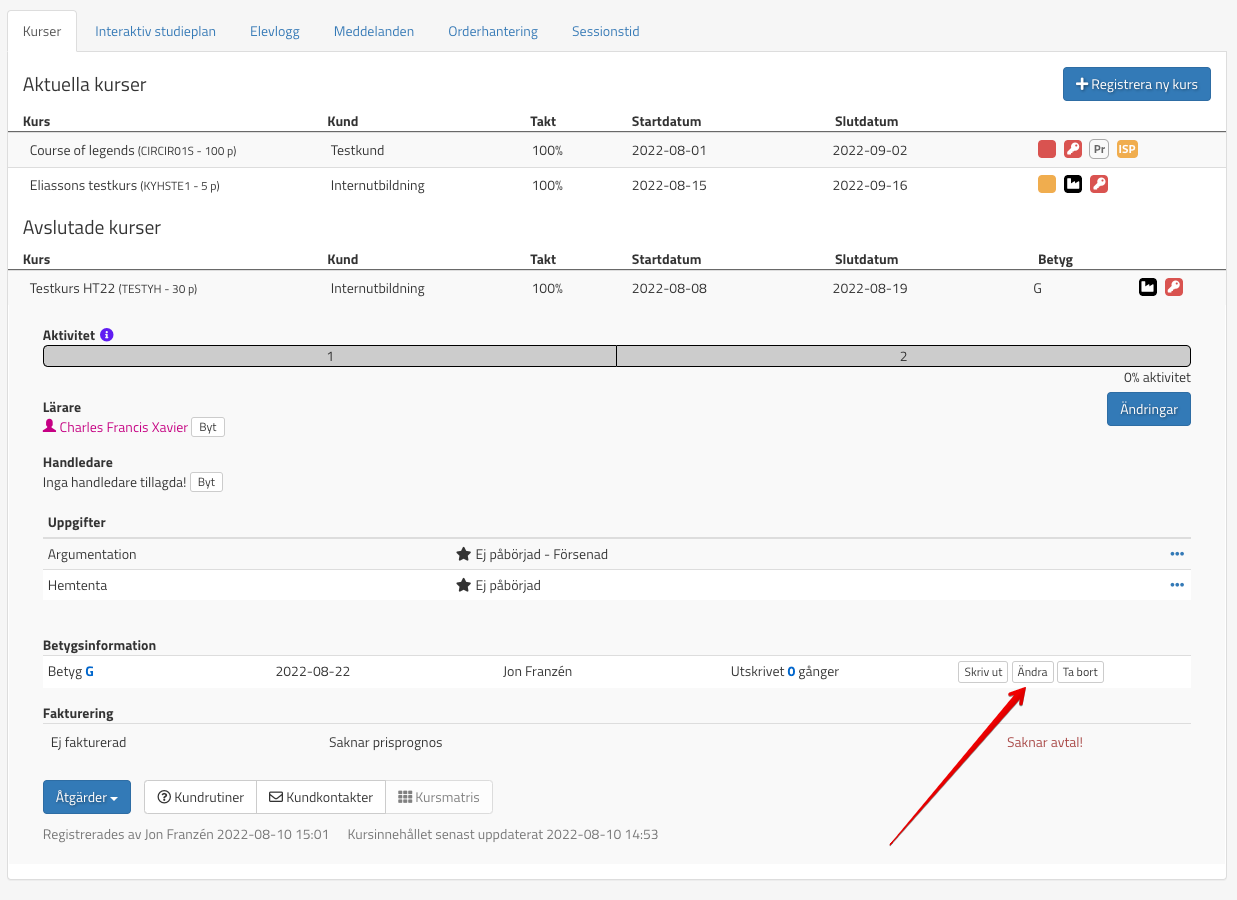The image size is (1237, 900).
Task: Open the Elevlogg tab
Action: pos(274,31)
